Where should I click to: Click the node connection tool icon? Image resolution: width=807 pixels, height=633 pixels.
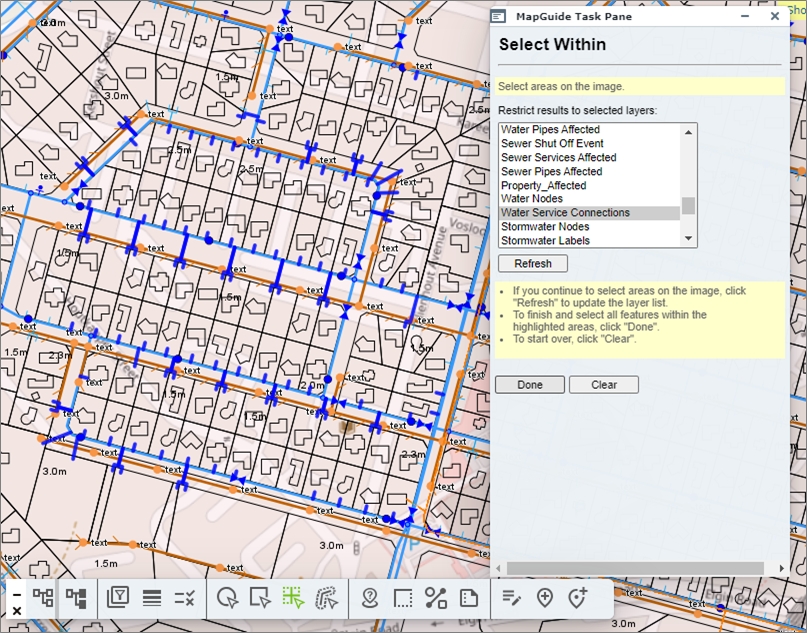(436, 598)
